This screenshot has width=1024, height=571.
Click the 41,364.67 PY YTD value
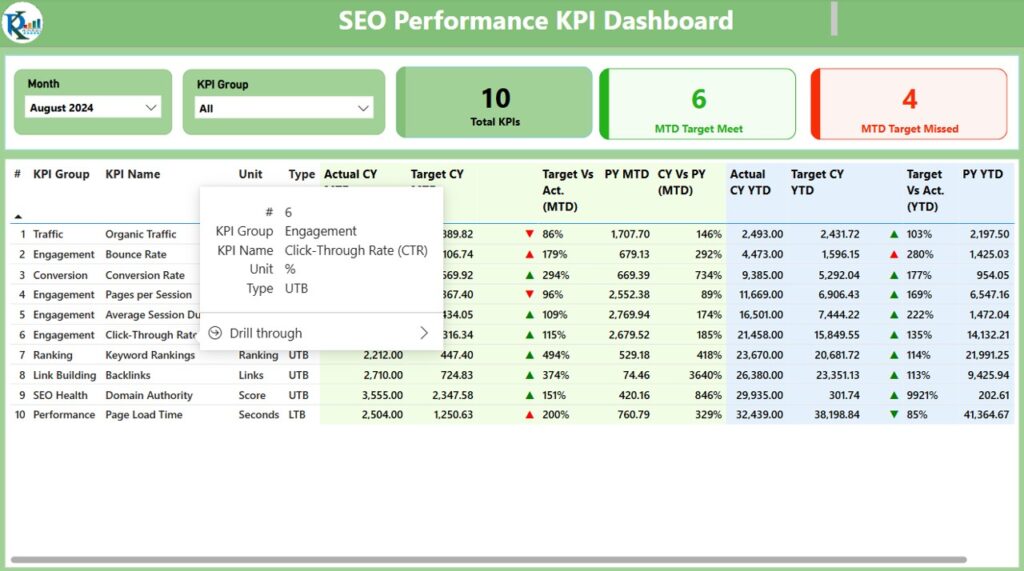tap(986, 415)
